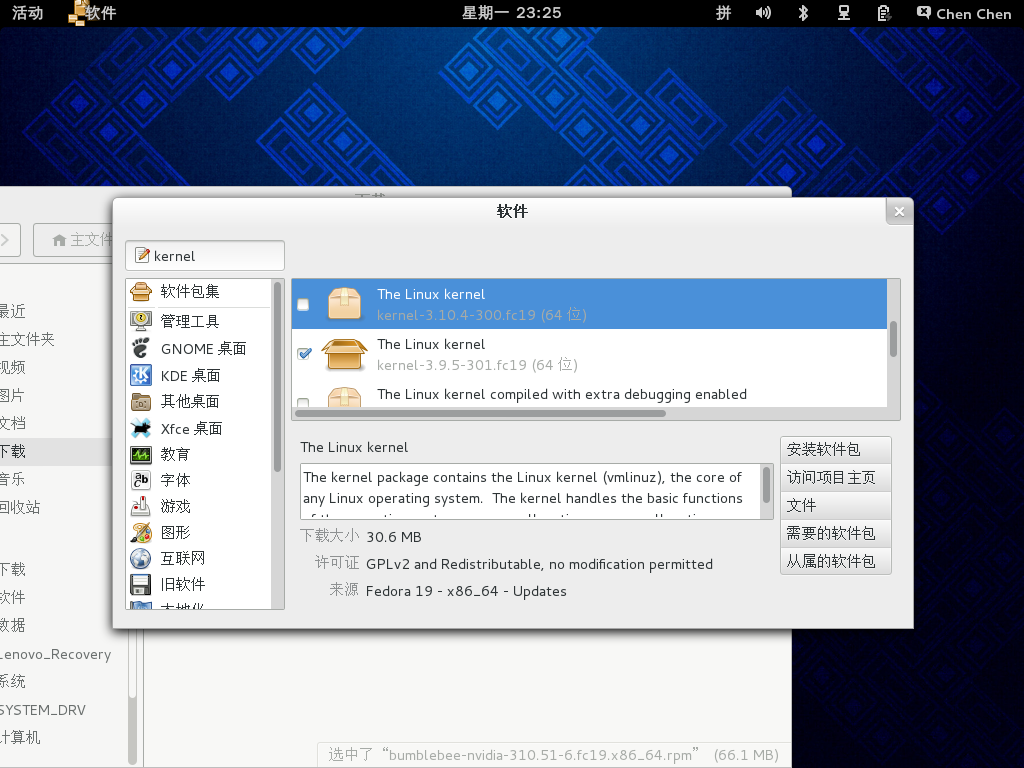
Task: Click the package list vertical scrollbar
Action: pyautogui.click(x=893, y=339)
